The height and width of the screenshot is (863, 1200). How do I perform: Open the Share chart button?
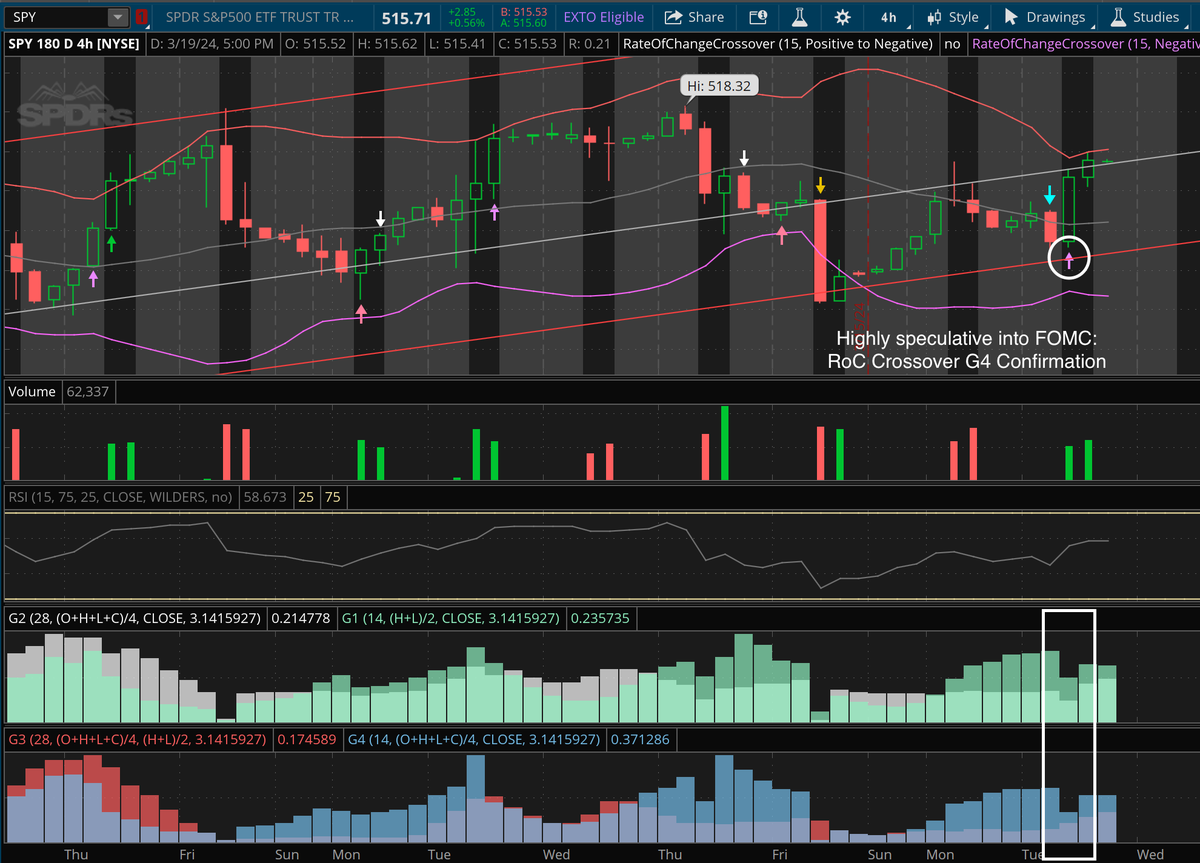(694, 17)
